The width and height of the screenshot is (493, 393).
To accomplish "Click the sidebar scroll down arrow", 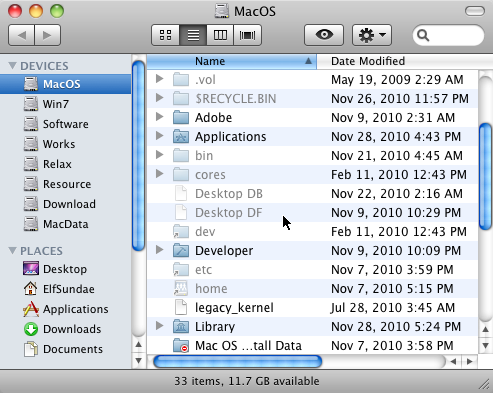I will (x=138, y=360).
